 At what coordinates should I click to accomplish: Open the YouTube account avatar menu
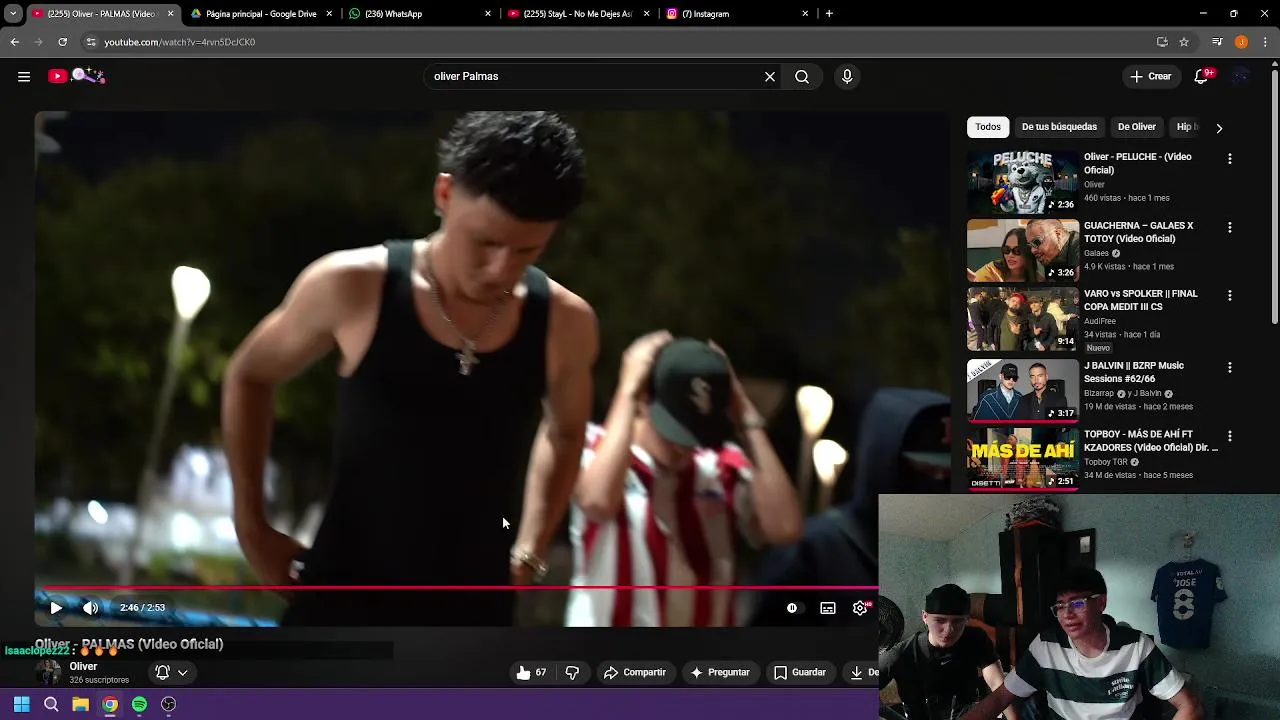pyautogui.click(x=1241, y=76)
